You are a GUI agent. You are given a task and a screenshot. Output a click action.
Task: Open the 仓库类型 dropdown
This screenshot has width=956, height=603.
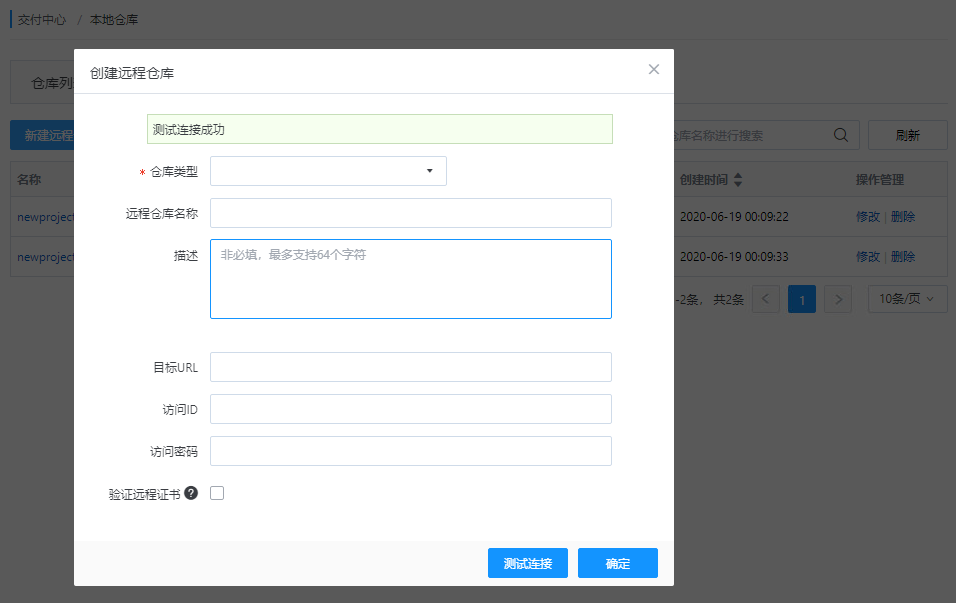tap(328, 171)
